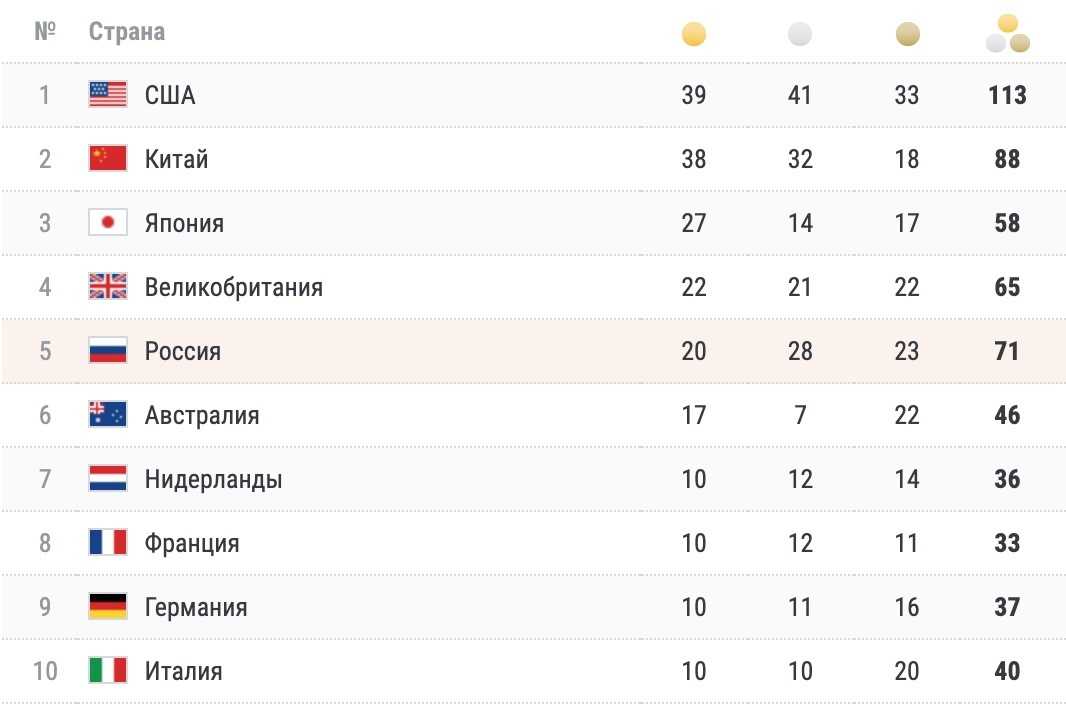Click the Netherlands flag icon

(x=108, y=479)
